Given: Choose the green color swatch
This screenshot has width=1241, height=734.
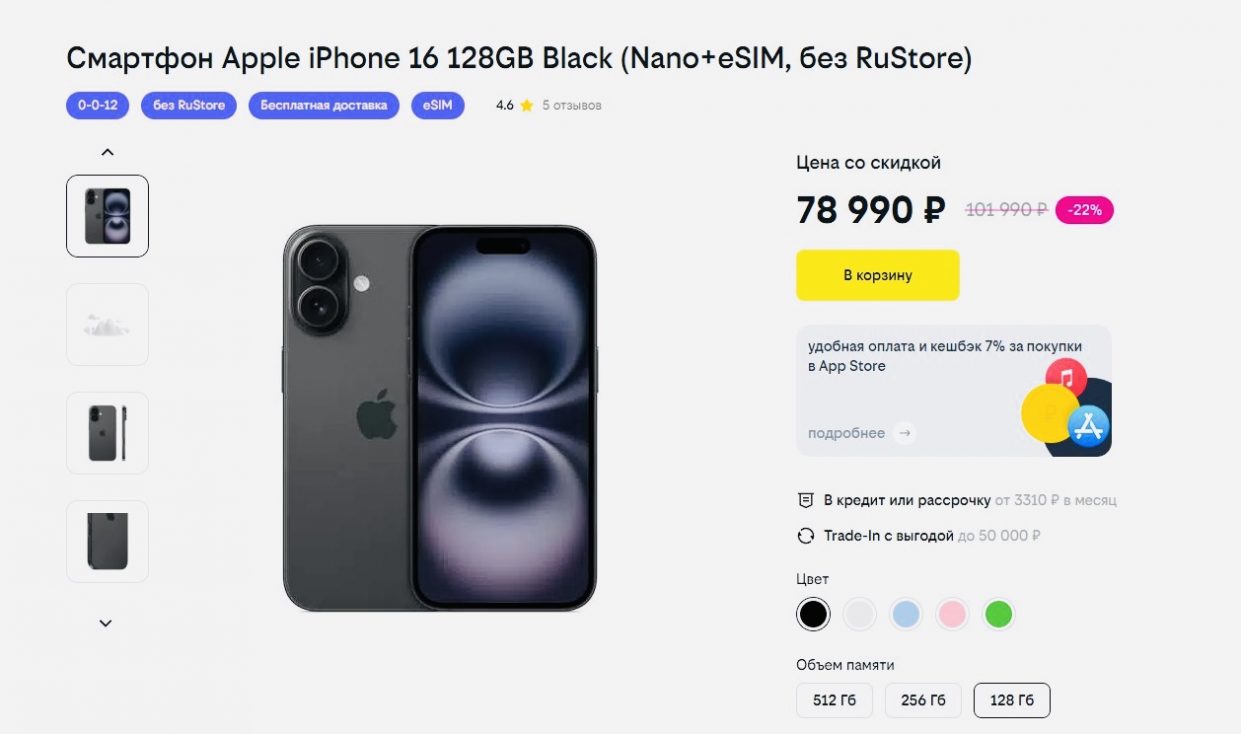Looking at the screenshot, I should point(998,614).
